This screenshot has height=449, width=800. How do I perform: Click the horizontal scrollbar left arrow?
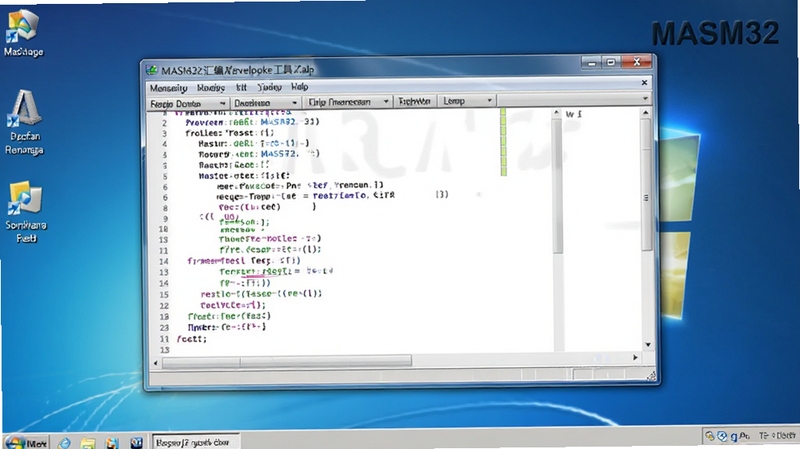pos(156,363)
